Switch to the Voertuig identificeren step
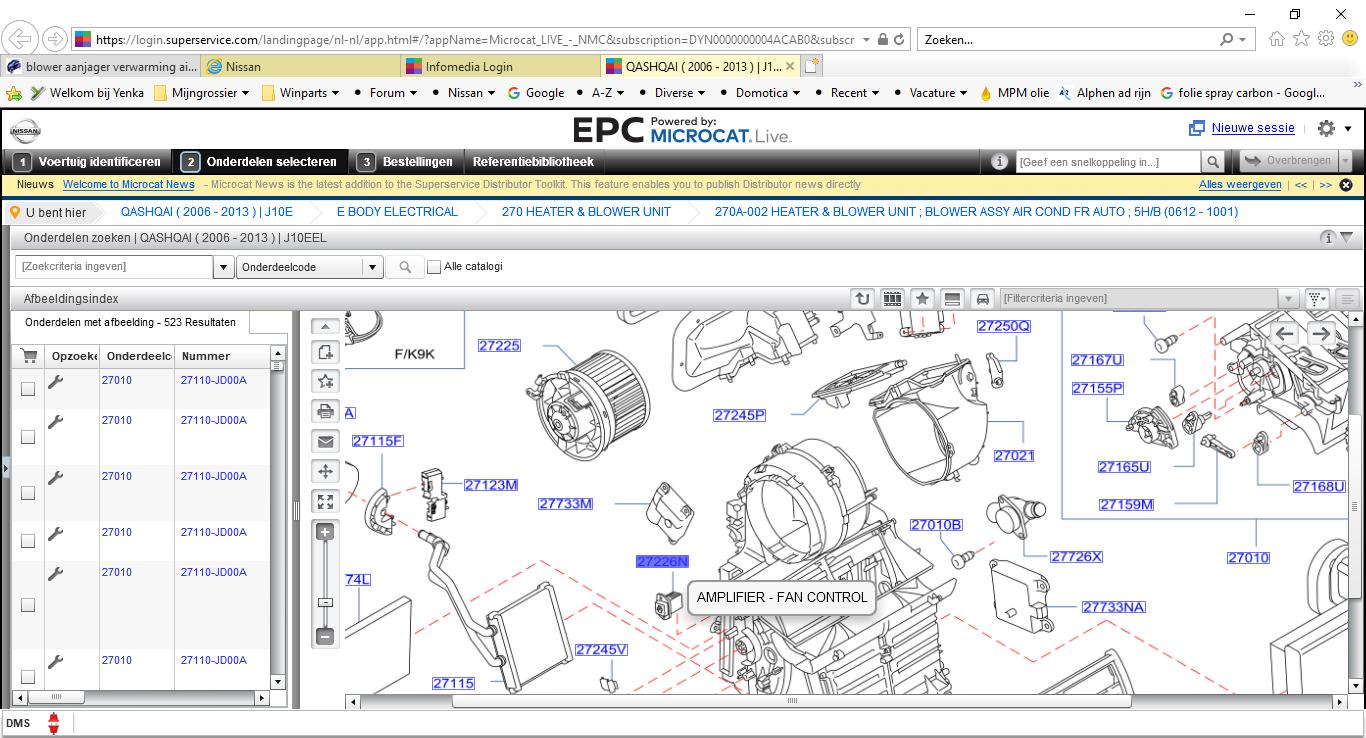Image resolution: width=1366 pixels, height=738 pixels. point(89,162)
